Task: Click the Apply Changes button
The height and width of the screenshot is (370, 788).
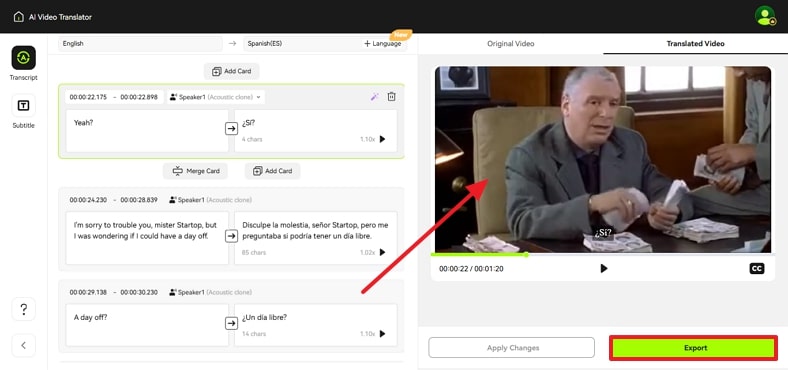Action: tap(512, 348)
